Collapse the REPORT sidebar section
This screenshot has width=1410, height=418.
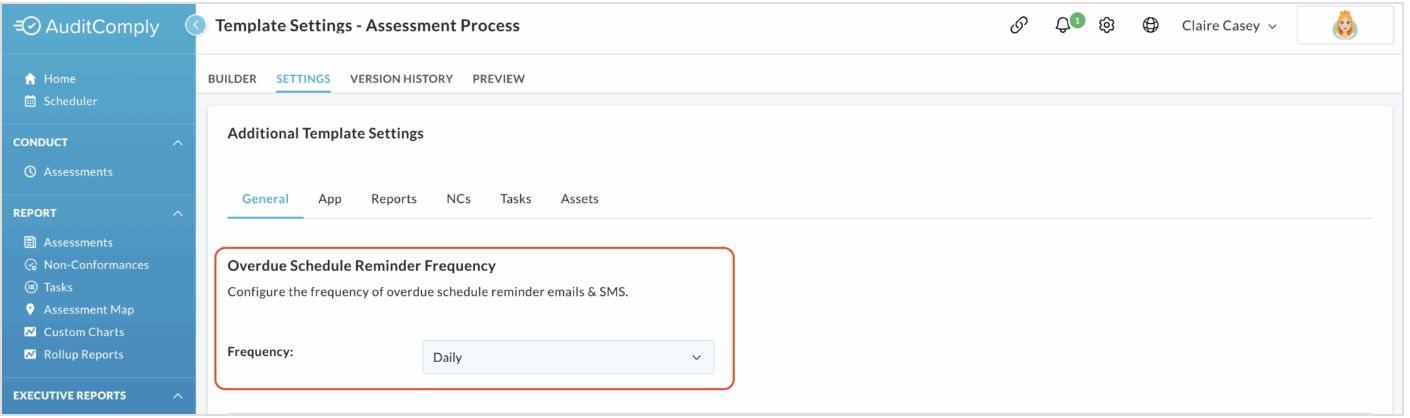(x=178, y=213)
